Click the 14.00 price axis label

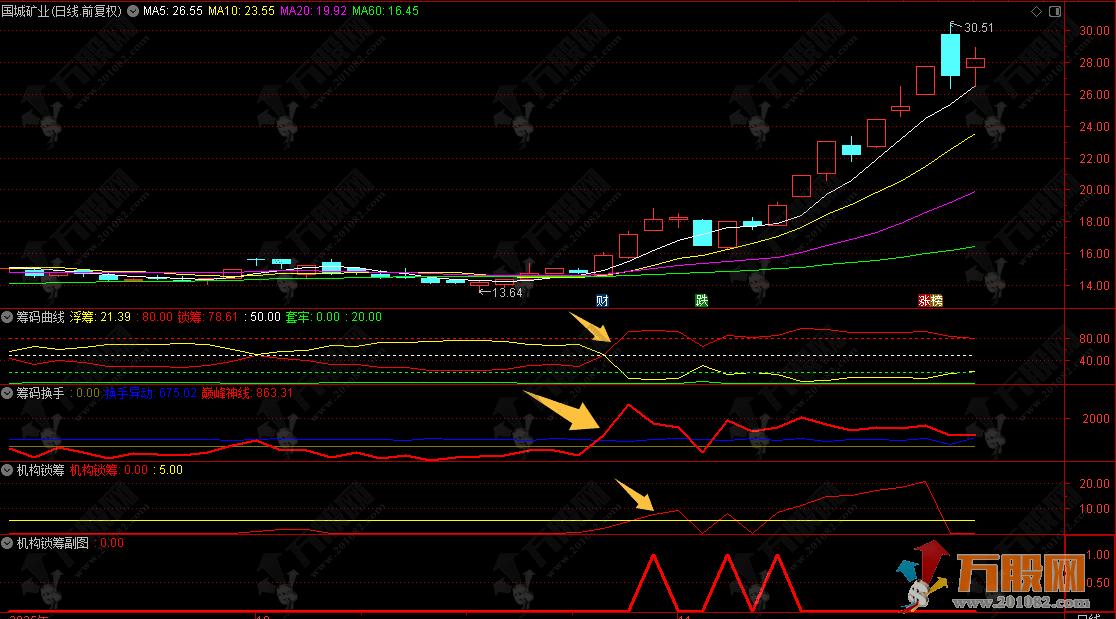point(1095,285)
